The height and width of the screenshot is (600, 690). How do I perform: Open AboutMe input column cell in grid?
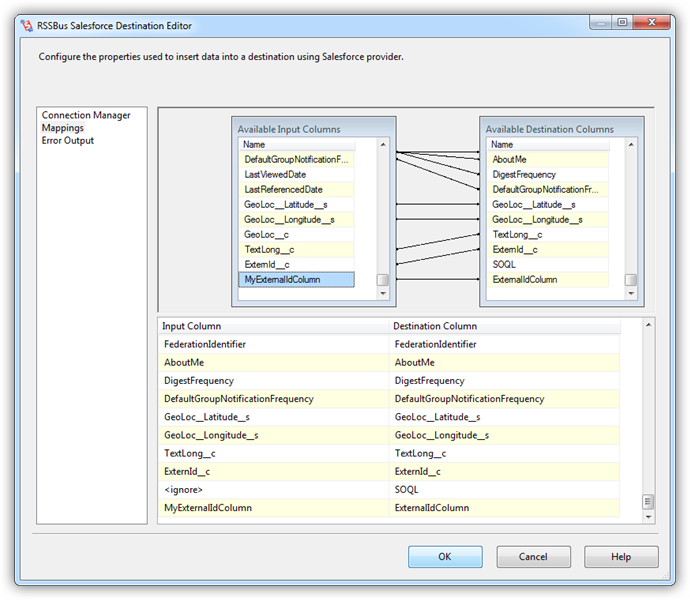274,362
